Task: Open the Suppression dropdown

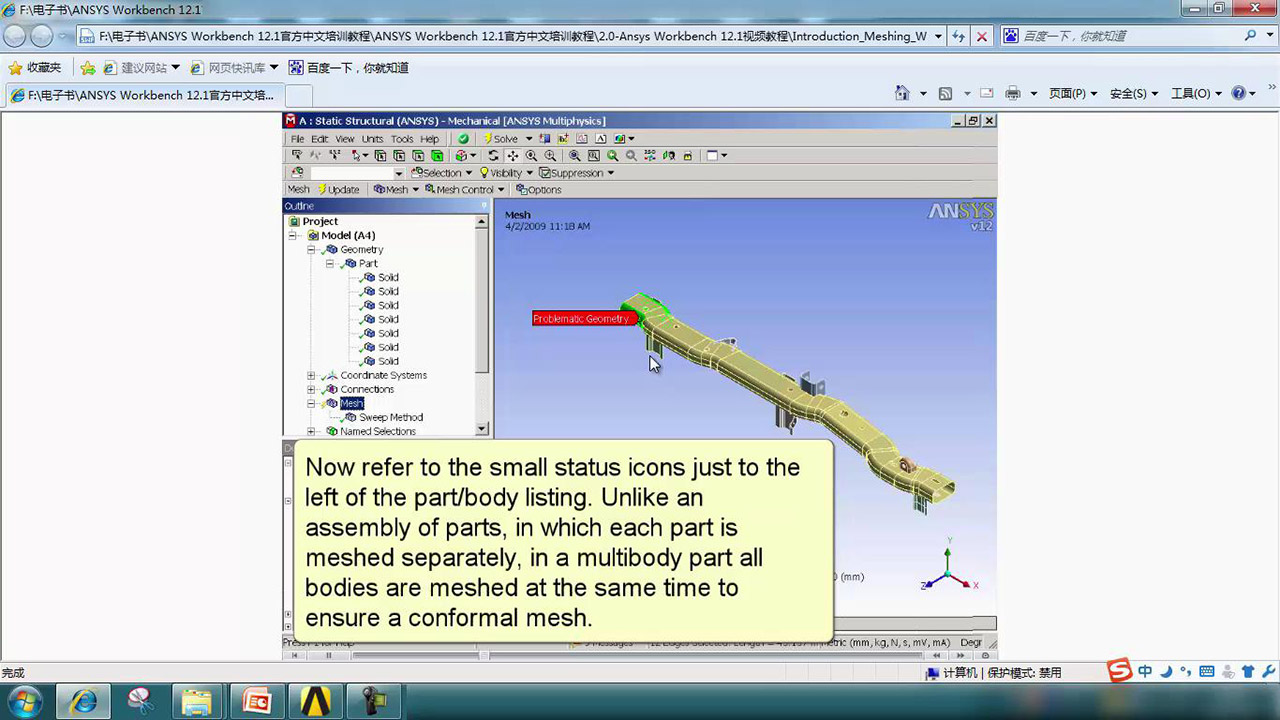Action: pos(575,173)
